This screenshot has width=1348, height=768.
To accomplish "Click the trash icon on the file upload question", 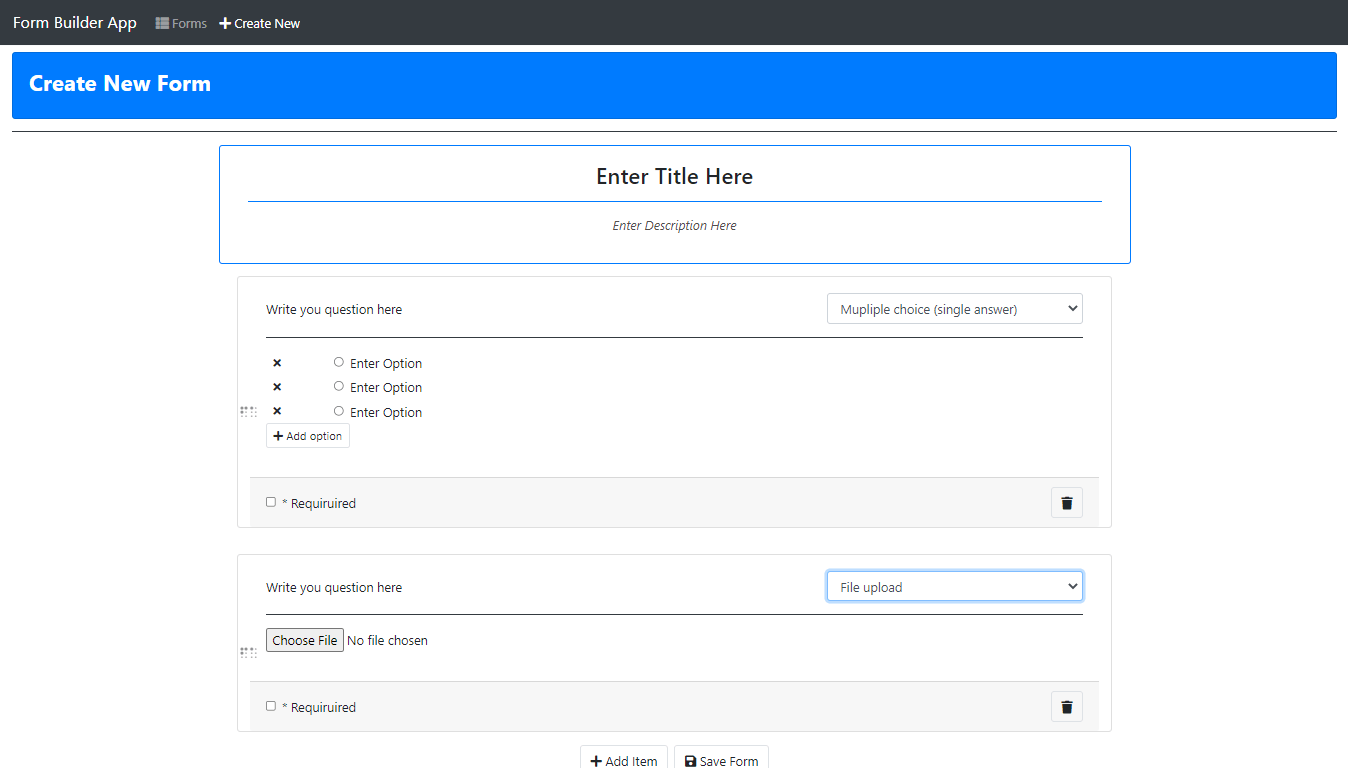I will (1066, 706).
